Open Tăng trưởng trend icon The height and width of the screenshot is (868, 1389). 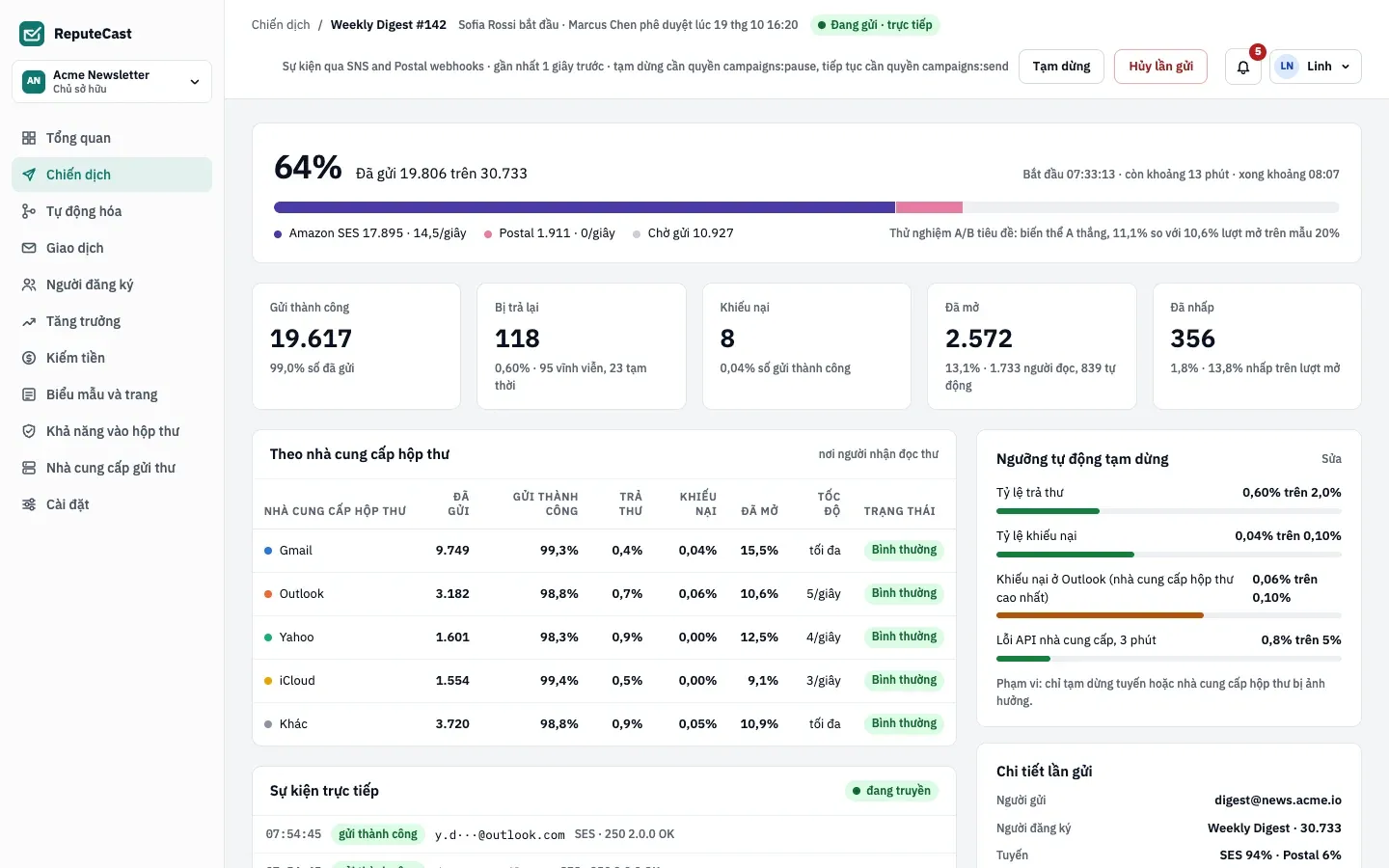pos(29,321)
